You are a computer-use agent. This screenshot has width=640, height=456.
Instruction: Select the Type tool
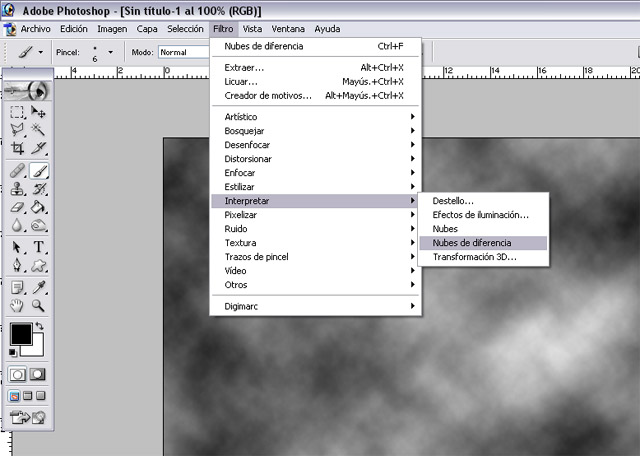(x=39, y=247)
